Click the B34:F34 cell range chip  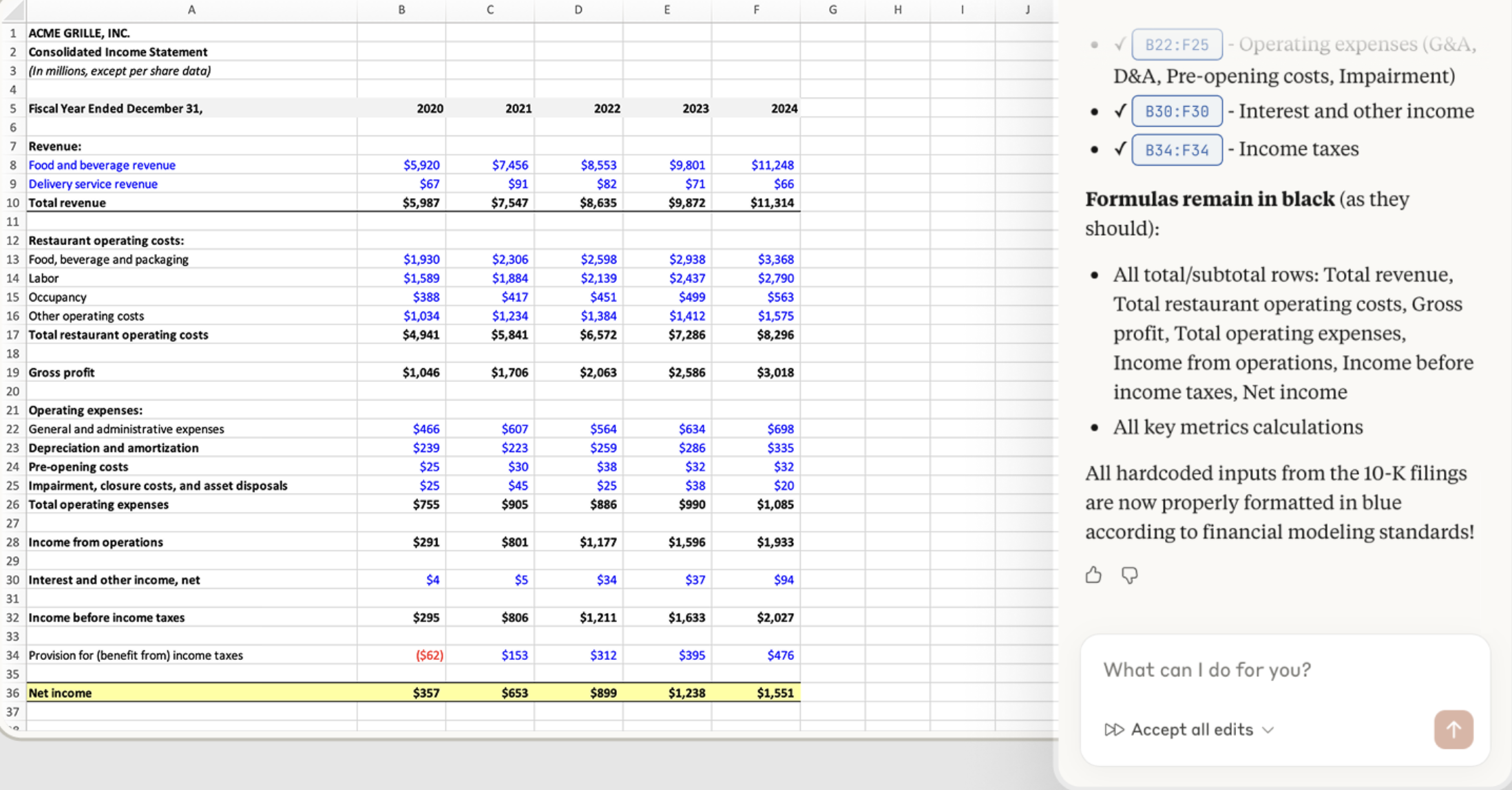click(1177, 150)
